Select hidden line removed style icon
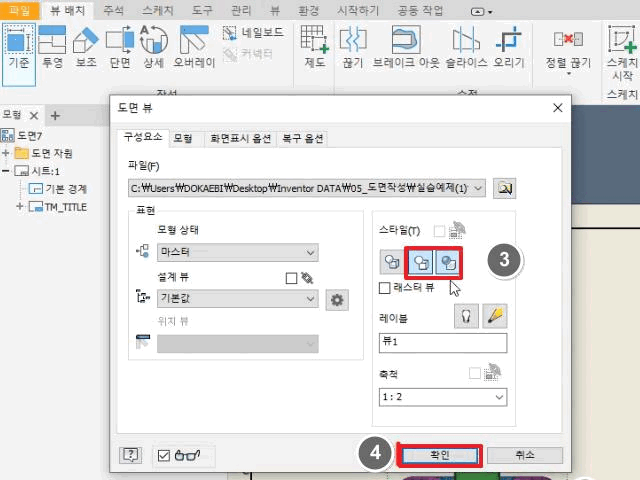 [x=421, y=262]
